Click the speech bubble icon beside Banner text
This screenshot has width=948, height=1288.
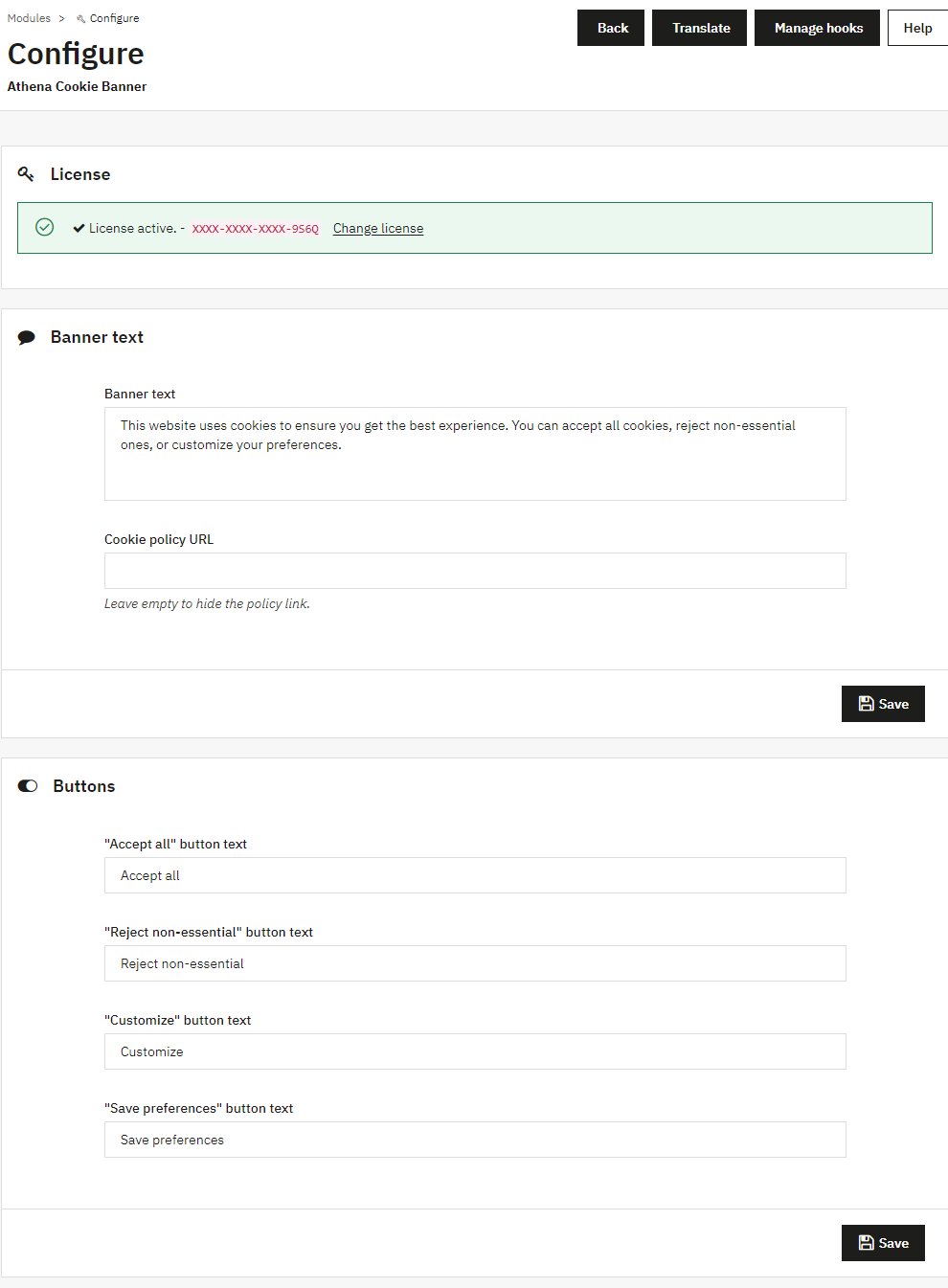tap(27, 337)
